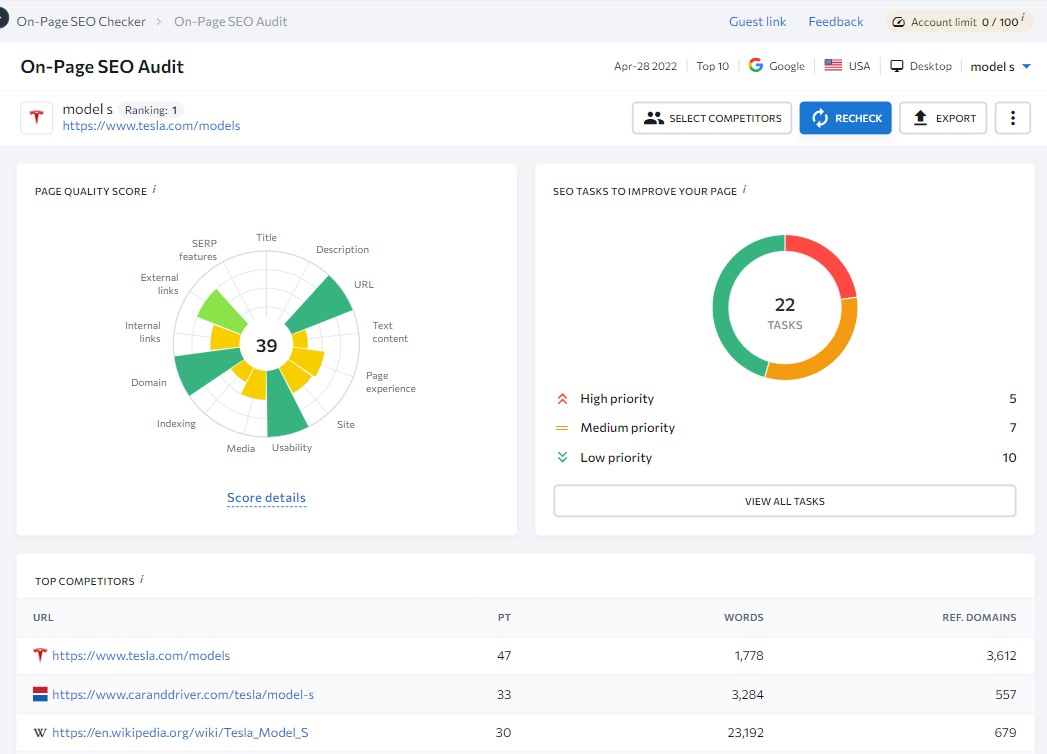Sort by REF. DOMAINS column header

pyautogui.click(x=979, y=617)
